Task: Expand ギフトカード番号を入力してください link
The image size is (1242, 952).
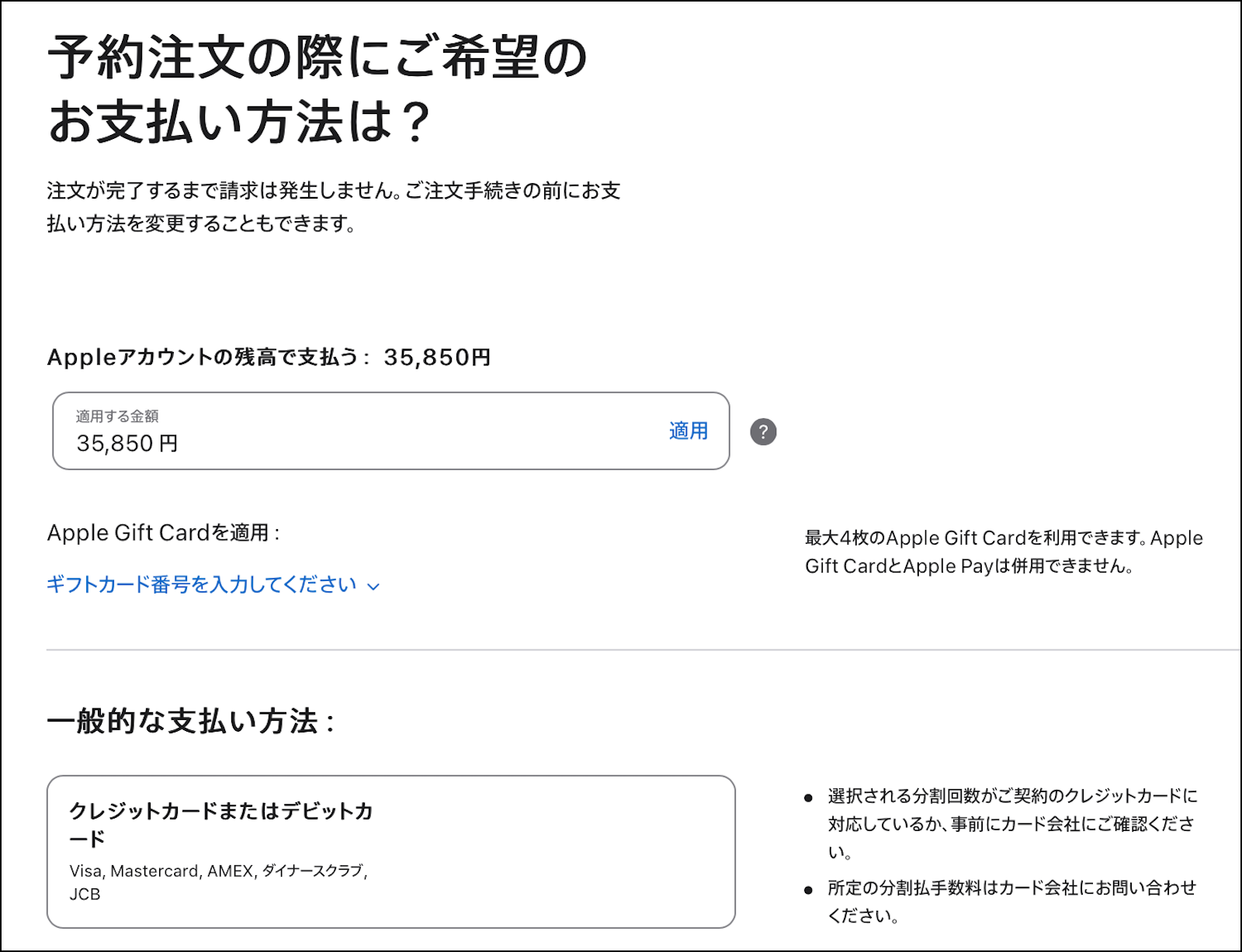Action: point(213,584)
